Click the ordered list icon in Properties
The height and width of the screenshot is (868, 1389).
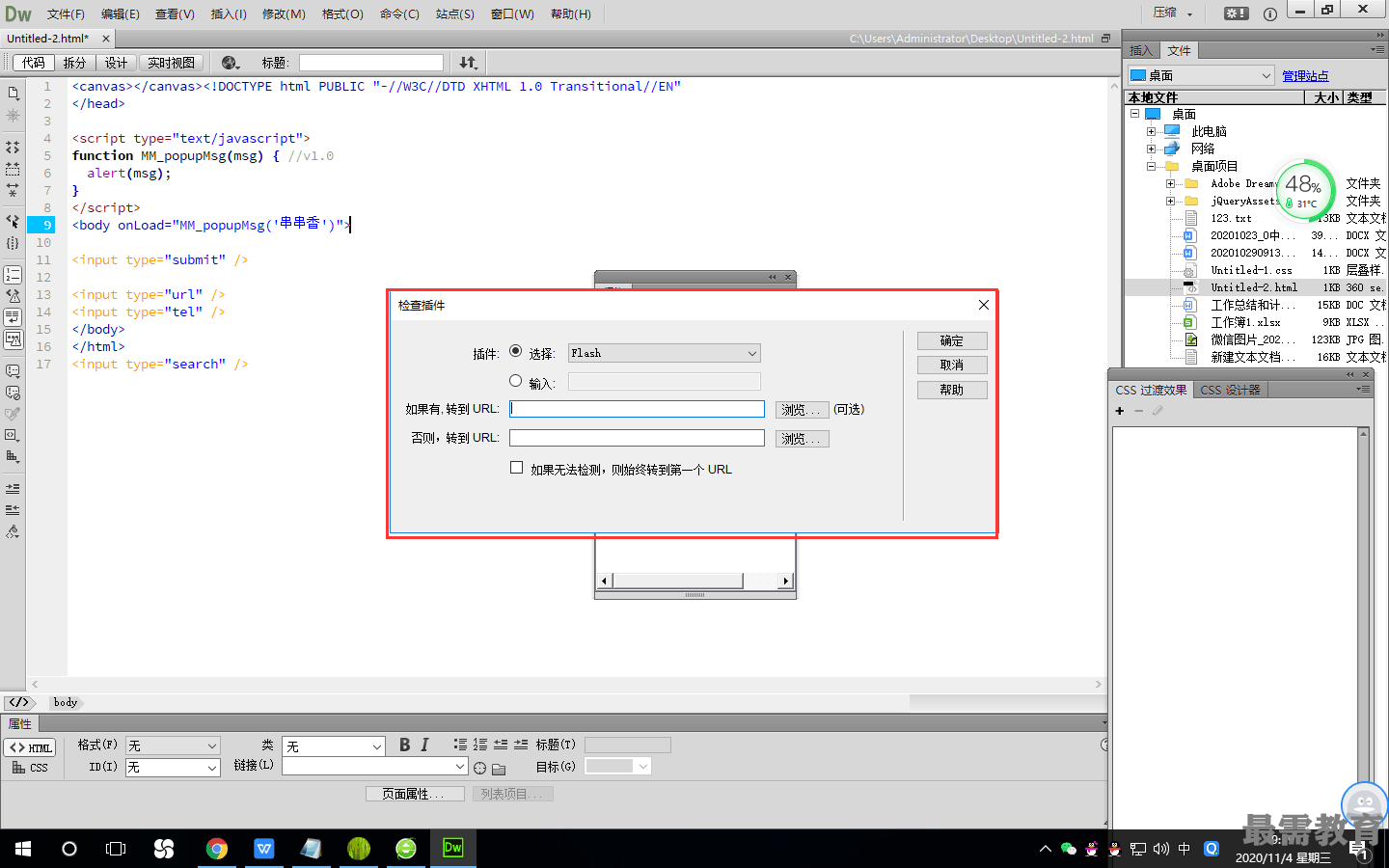(480, 745)
